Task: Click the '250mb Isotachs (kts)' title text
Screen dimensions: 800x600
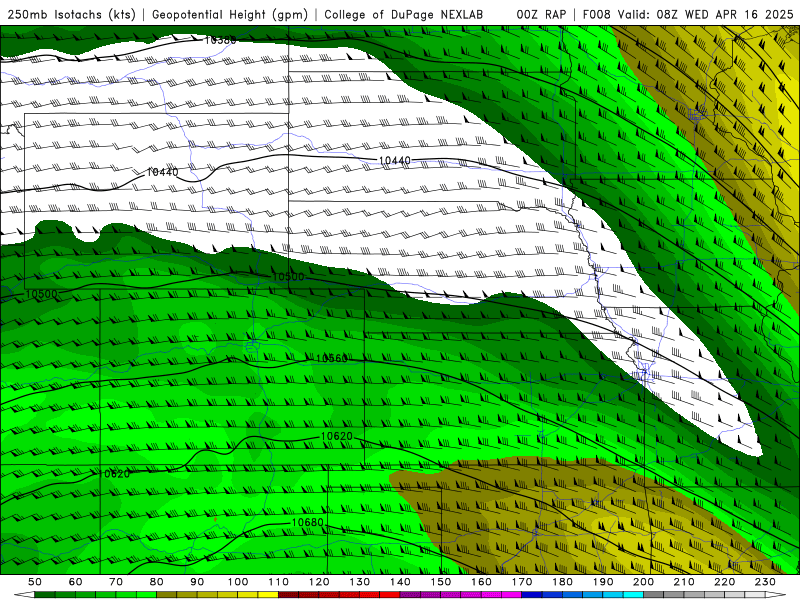Action: [71, 14]
